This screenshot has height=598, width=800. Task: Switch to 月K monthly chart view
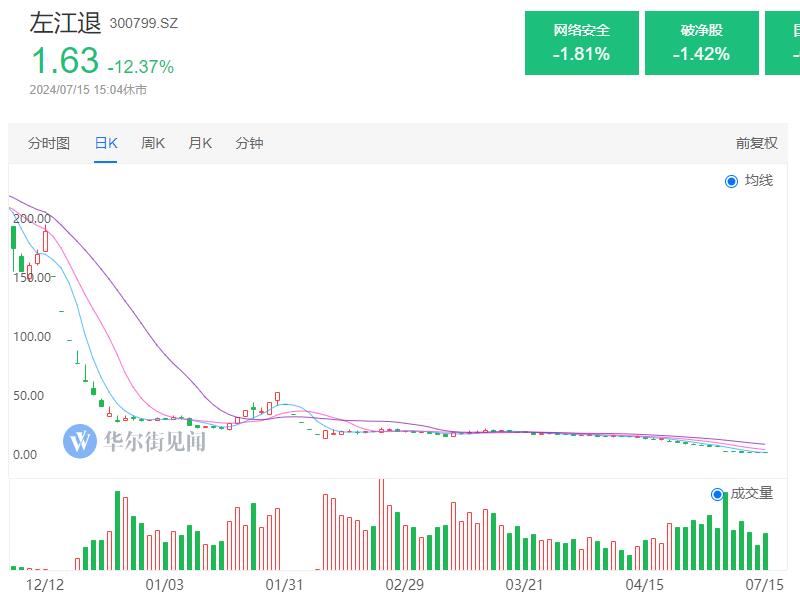(x=200, y=143)
